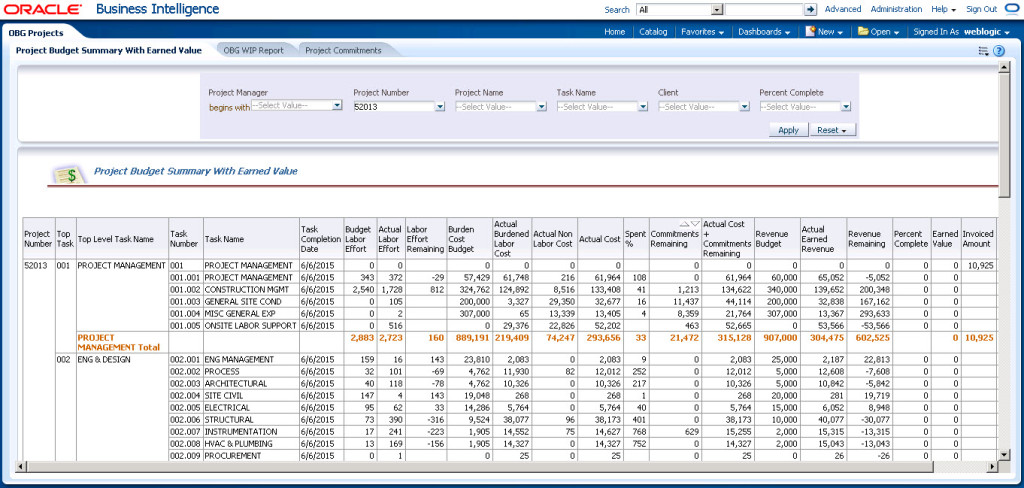Click the horizontal scrollbar left arrow
Screen dimensions: 1024x488
point(19,466)
